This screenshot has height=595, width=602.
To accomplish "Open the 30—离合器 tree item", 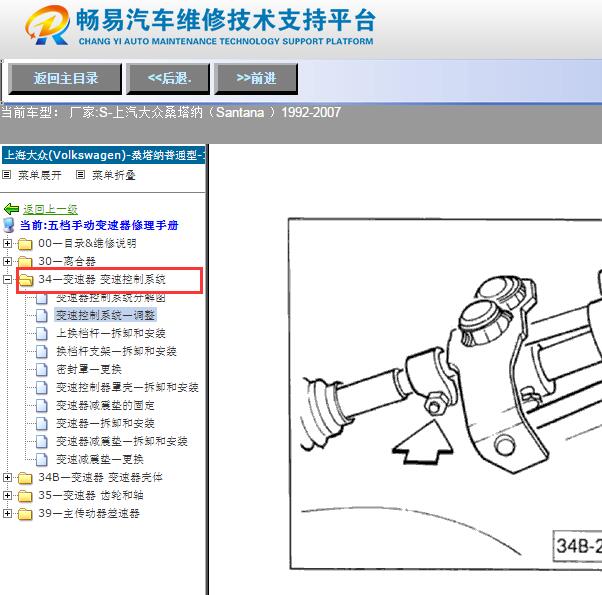I will click(x=67, y=261).
